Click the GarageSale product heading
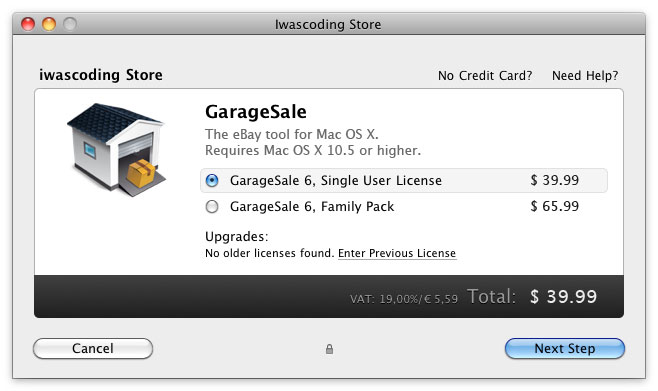Screen dimensions: 658x391 (256, 112)
